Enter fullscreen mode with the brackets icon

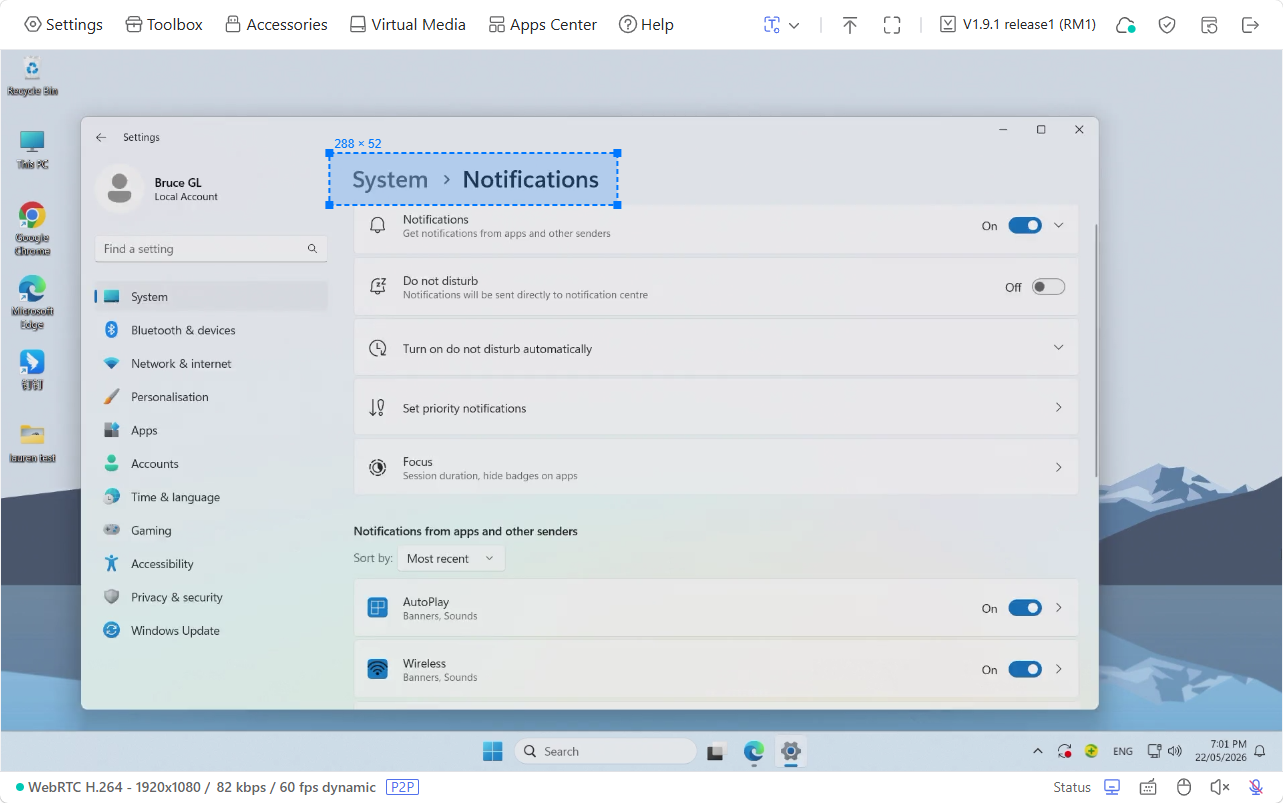892,25
